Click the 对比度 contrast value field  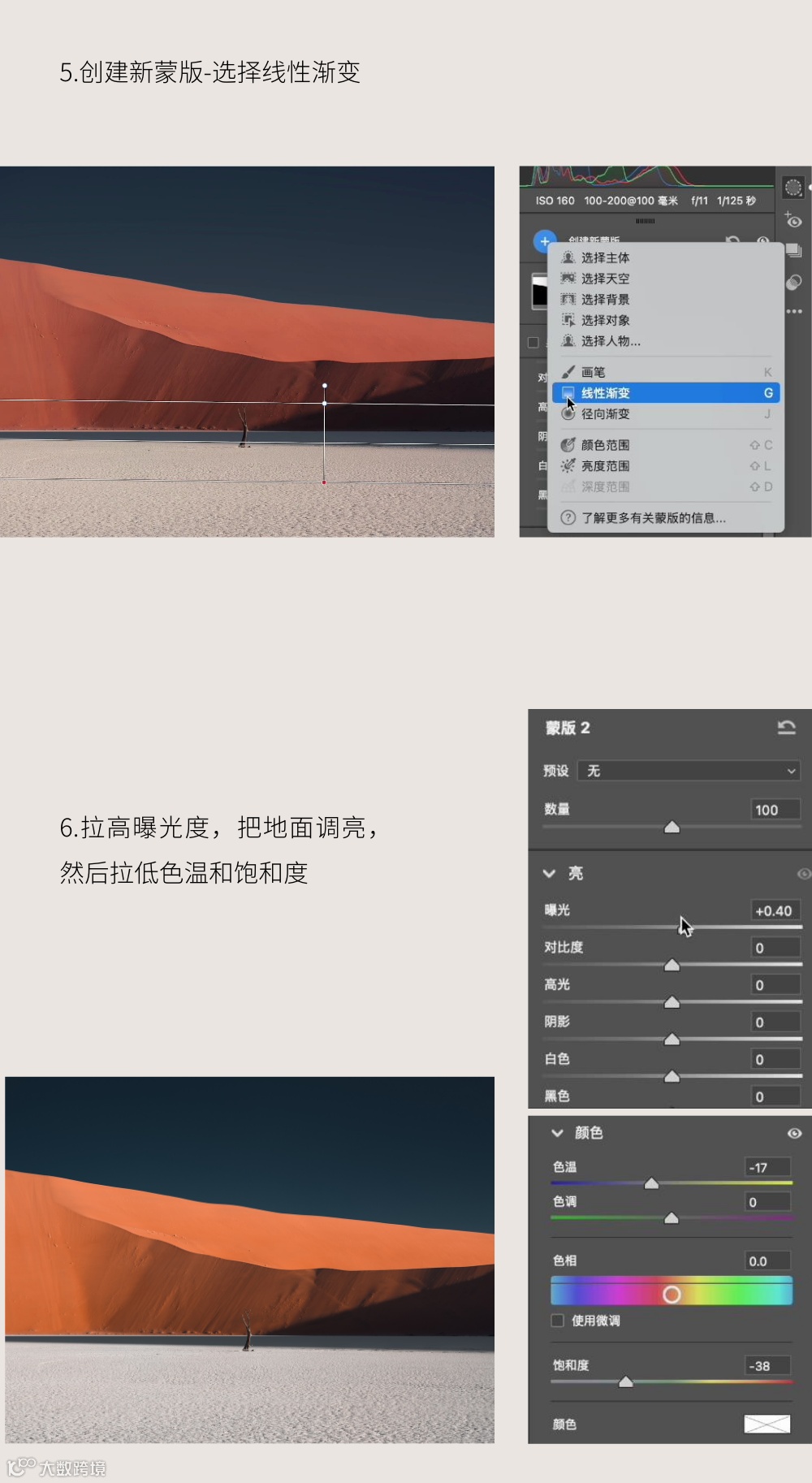[x=775, y=948]
